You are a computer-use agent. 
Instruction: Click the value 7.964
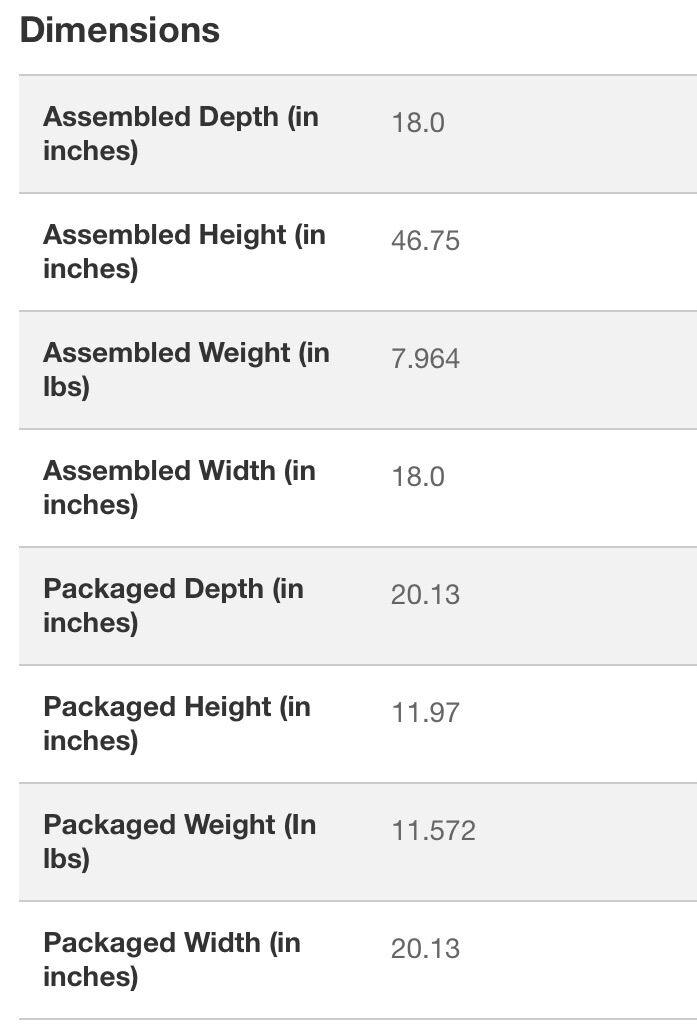(425, 359)
